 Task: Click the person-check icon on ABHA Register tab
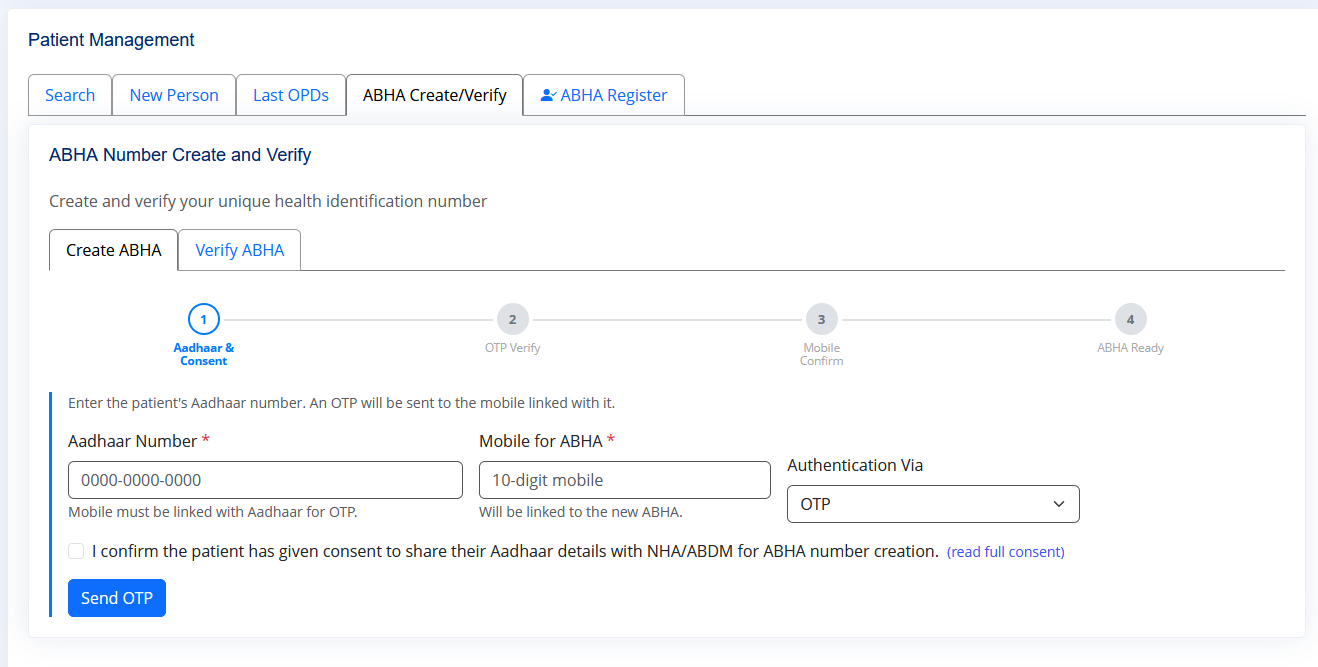[548, 95]
